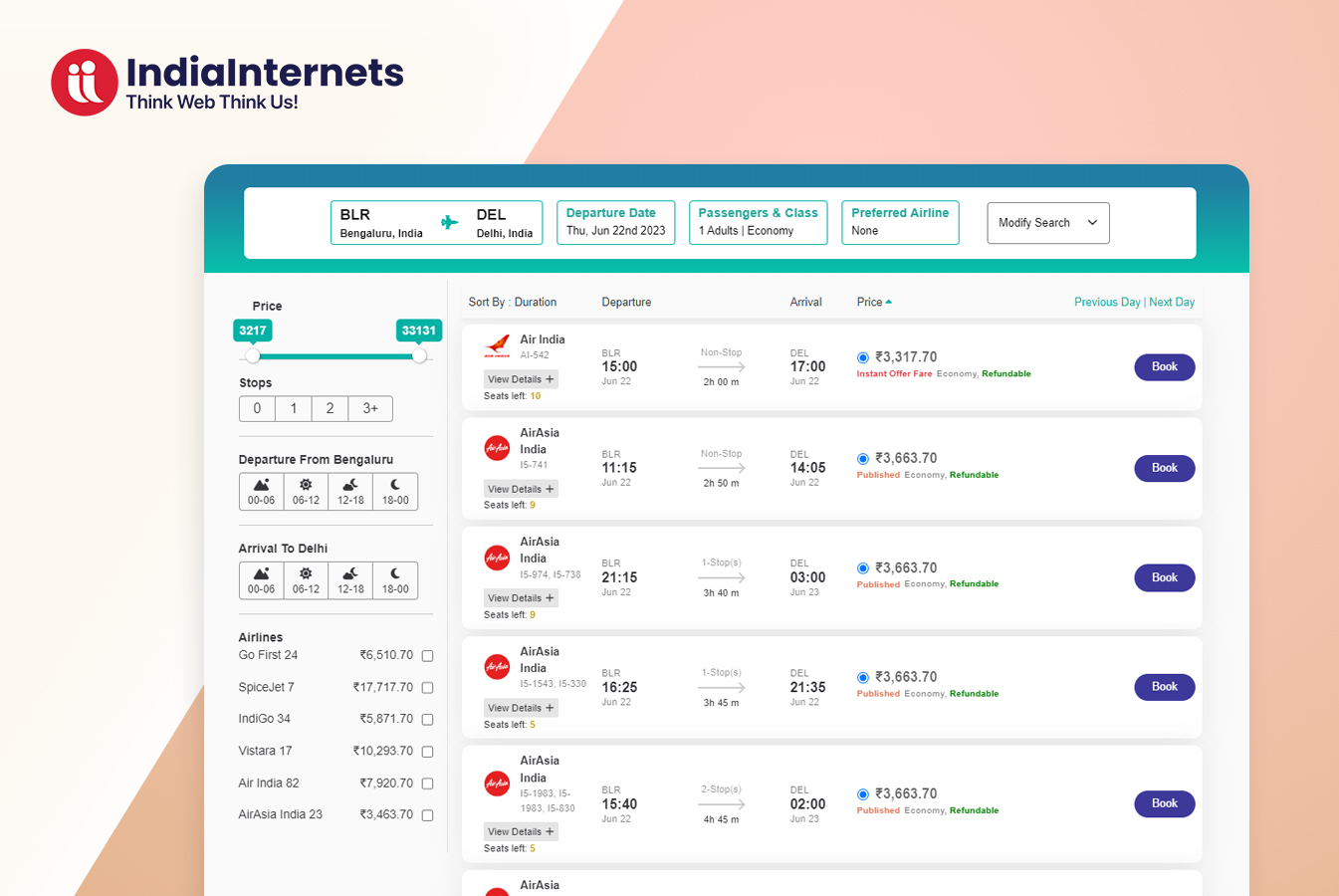Click the maximum price slider handle
The height and width of the screenshot is (896, 1339).
419,355
